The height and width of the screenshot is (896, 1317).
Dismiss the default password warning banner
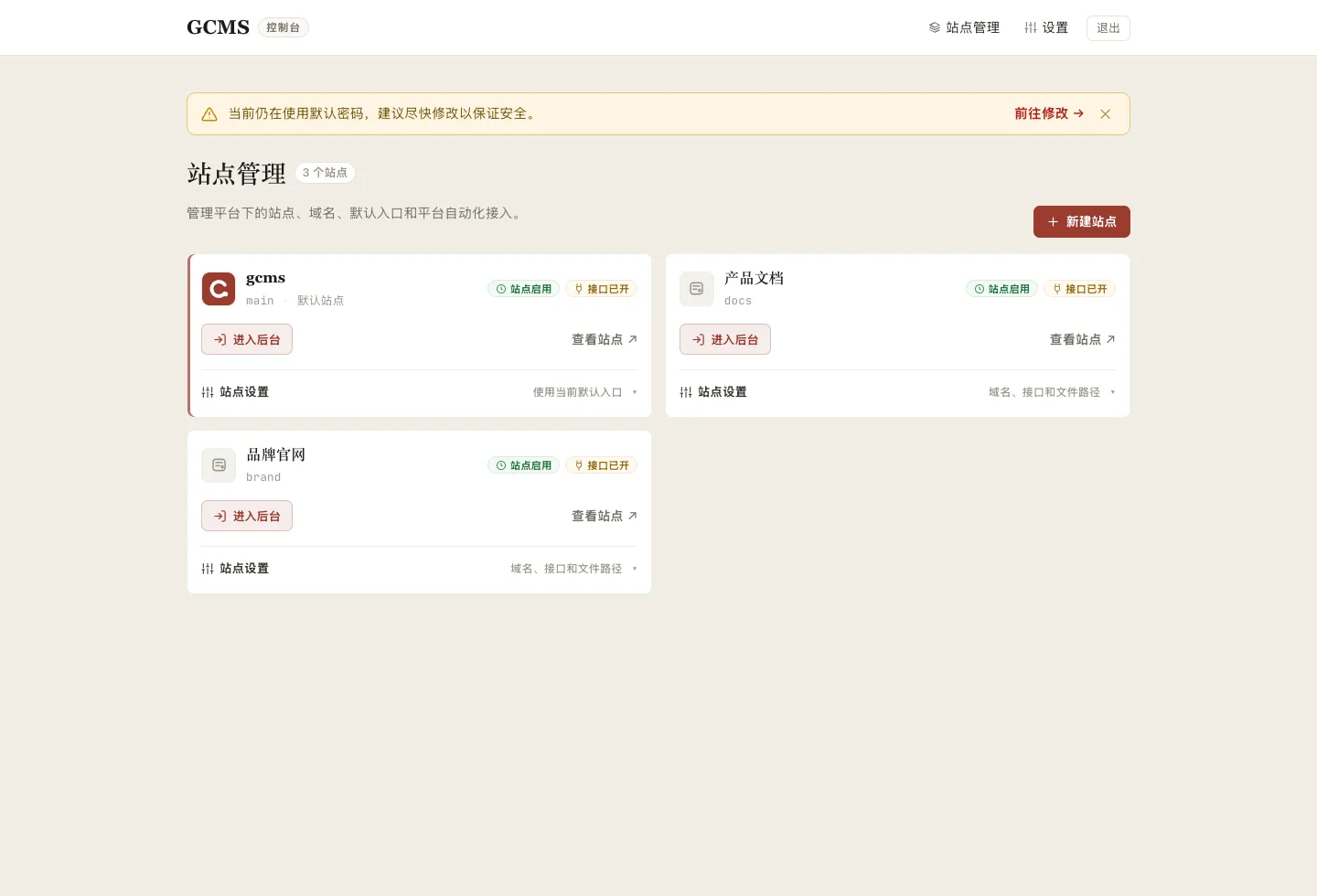tap(1106, 114)
